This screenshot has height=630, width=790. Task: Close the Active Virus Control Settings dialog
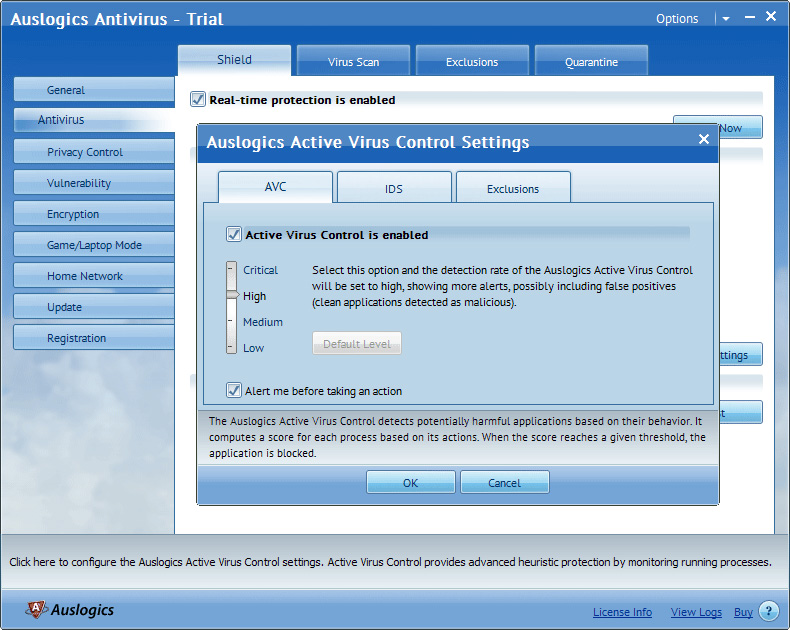[x=704, y=139]
